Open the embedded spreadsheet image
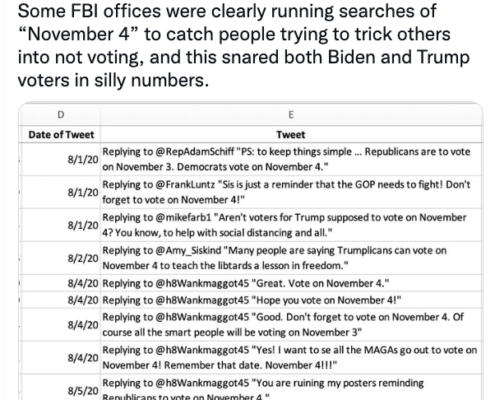This screenshot has height=400, width=495. [251, 251]
